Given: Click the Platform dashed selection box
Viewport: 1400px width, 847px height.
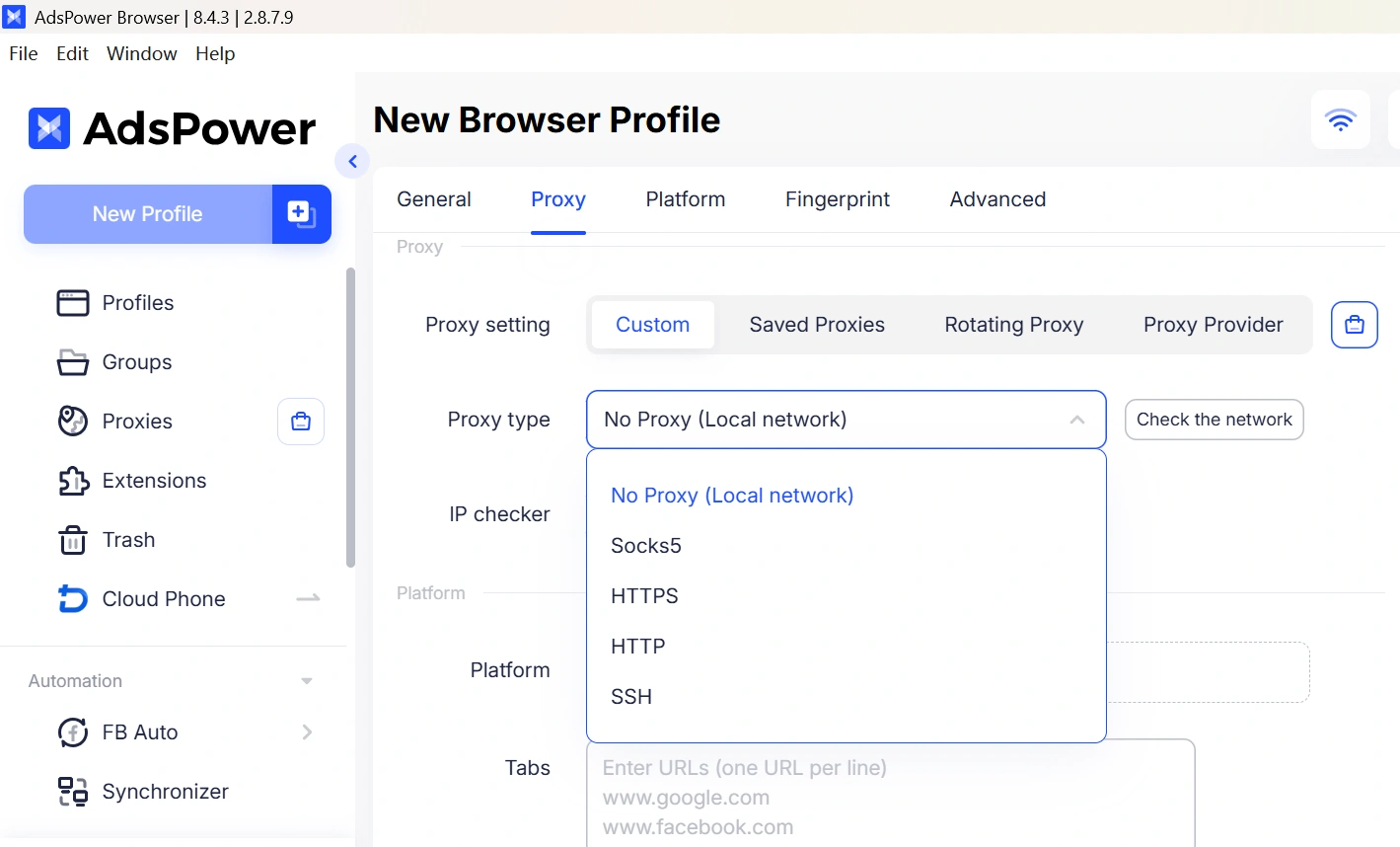Looking at the screenshot, I should [x=1208, y=672].
